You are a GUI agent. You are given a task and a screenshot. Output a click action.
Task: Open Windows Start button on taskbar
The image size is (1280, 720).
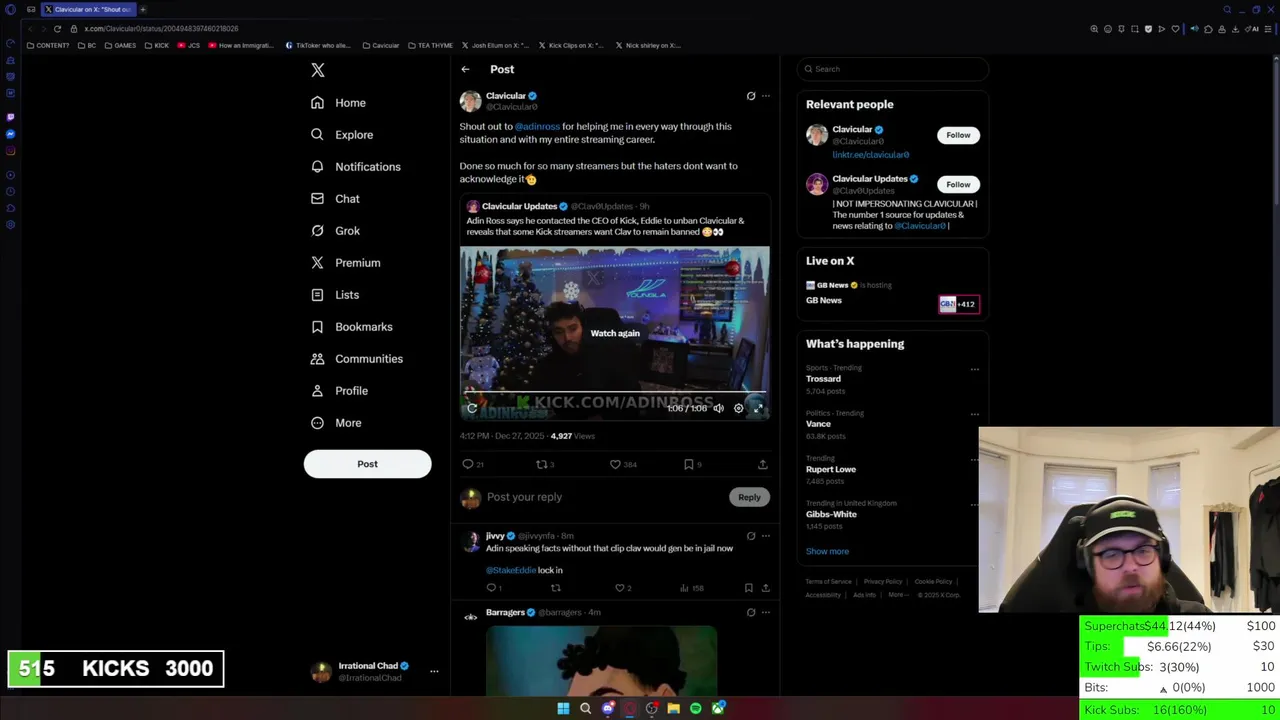[x=563, y=708]
